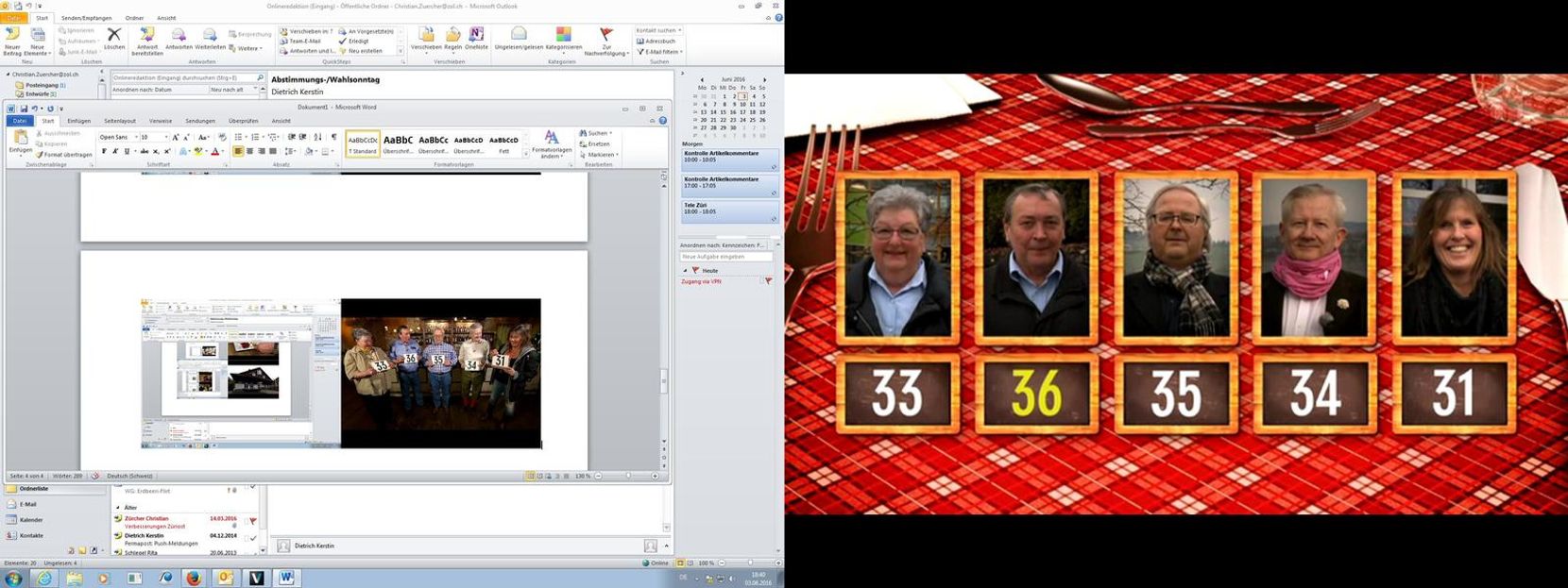Image resolution: width=1568 pixels, height=588 pixels.
Task: Go to previous month in calendar
Action: coord(702,80)
